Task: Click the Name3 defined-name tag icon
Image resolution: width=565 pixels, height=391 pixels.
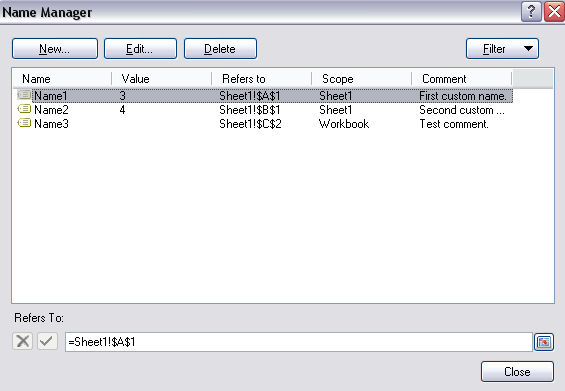Action: click(24, 123)
